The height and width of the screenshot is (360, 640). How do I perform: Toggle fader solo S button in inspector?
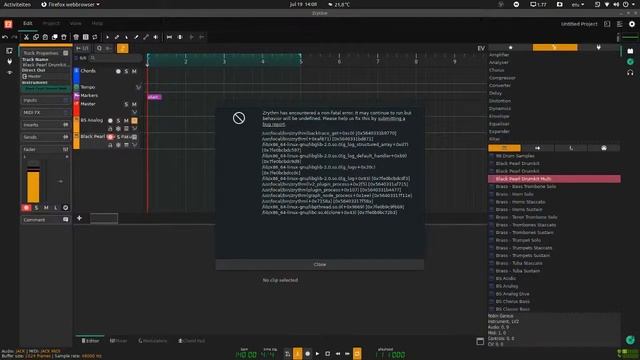point(36,208)
